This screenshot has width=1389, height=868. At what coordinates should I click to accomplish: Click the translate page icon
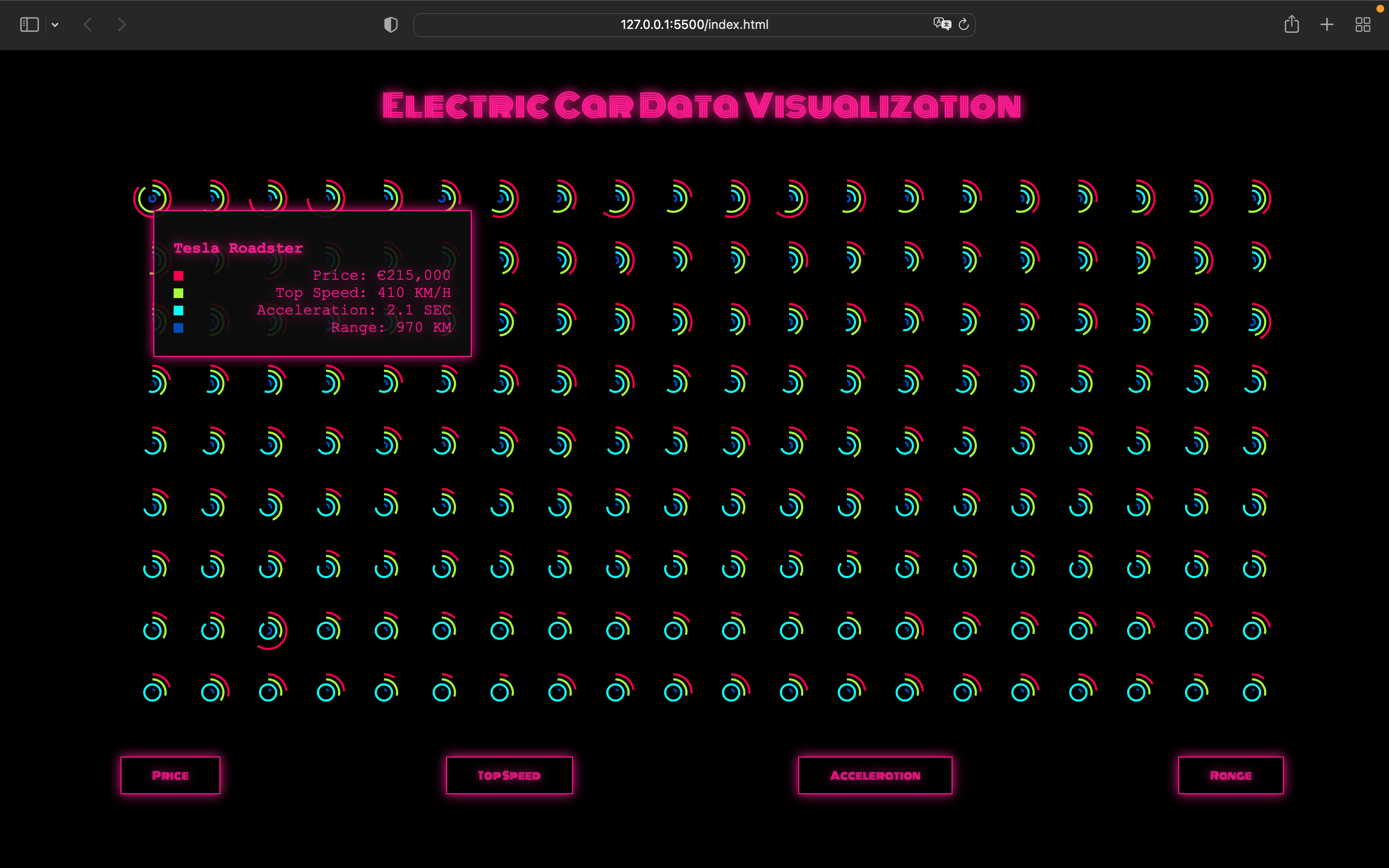941,24
